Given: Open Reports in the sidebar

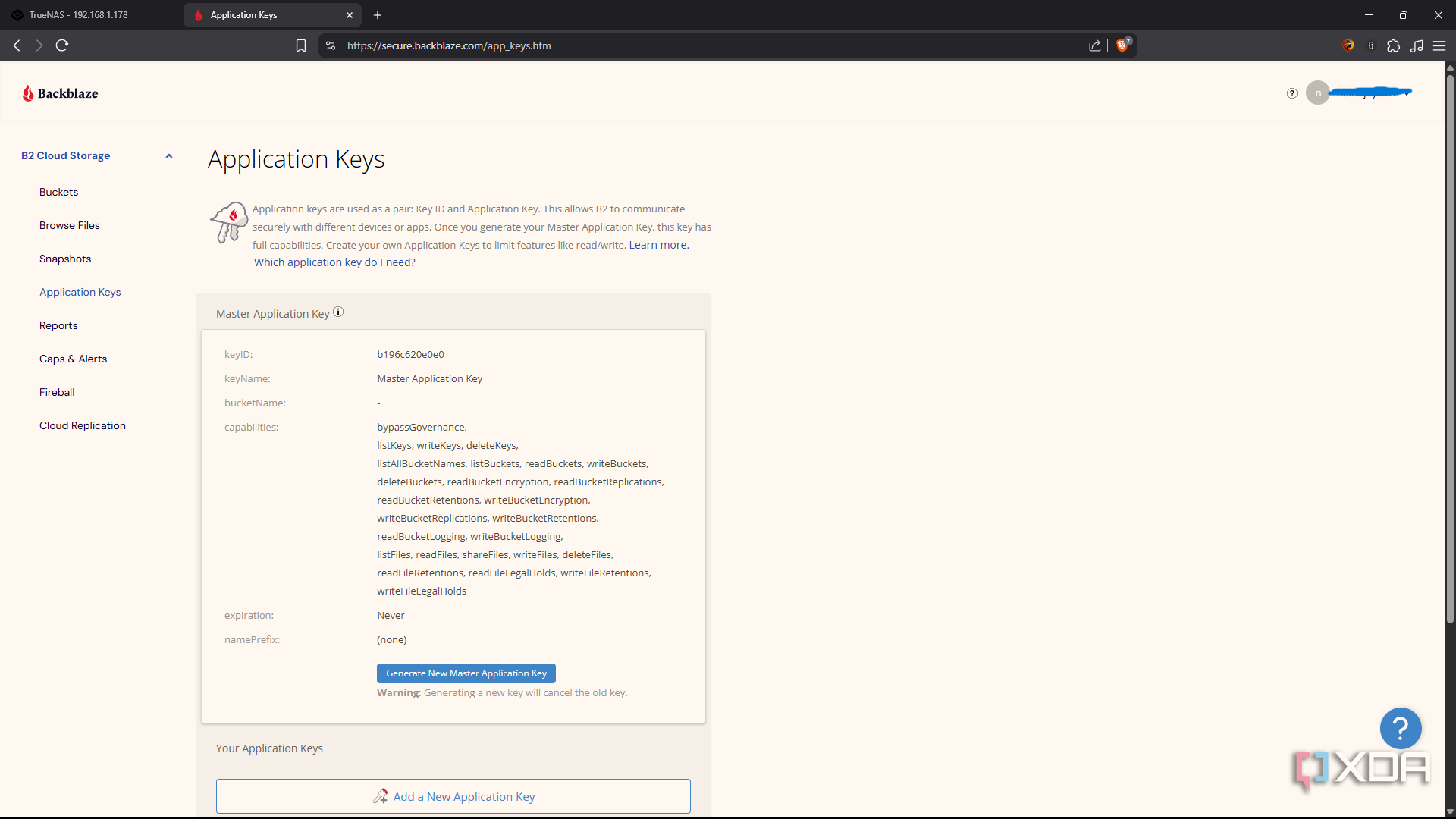Looking at the screenshot, I should tap(58, 325).
